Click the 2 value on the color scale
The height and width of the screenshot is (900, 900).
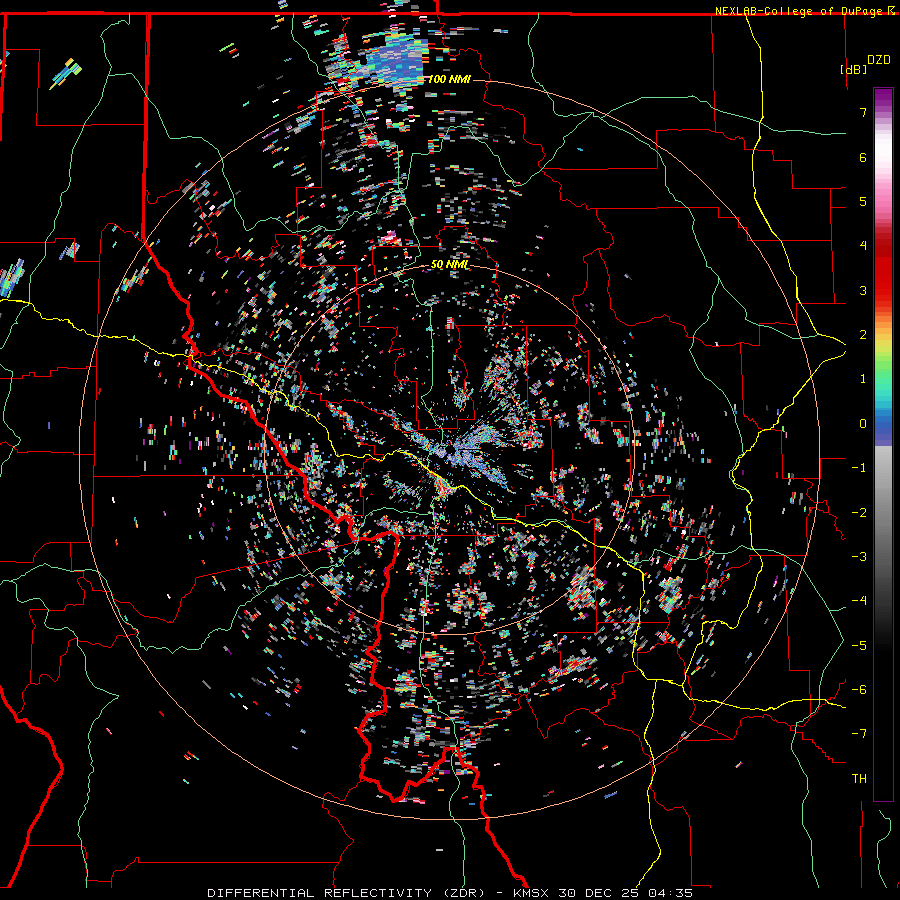tap(863, 335)
